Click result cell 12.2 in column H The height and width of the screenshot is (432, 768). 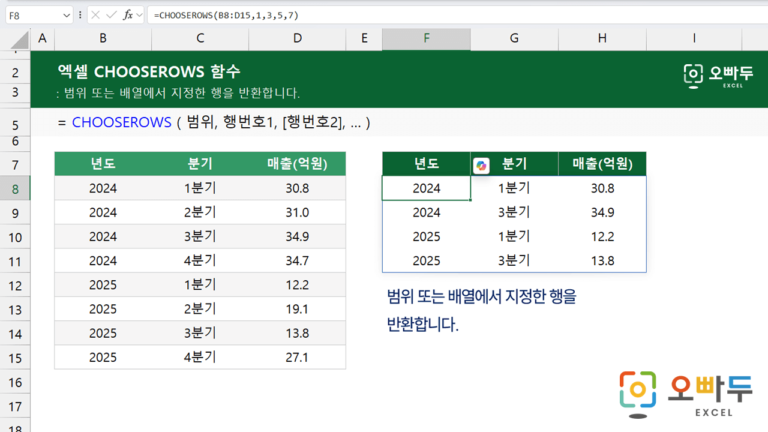click(x=602, y=237)
